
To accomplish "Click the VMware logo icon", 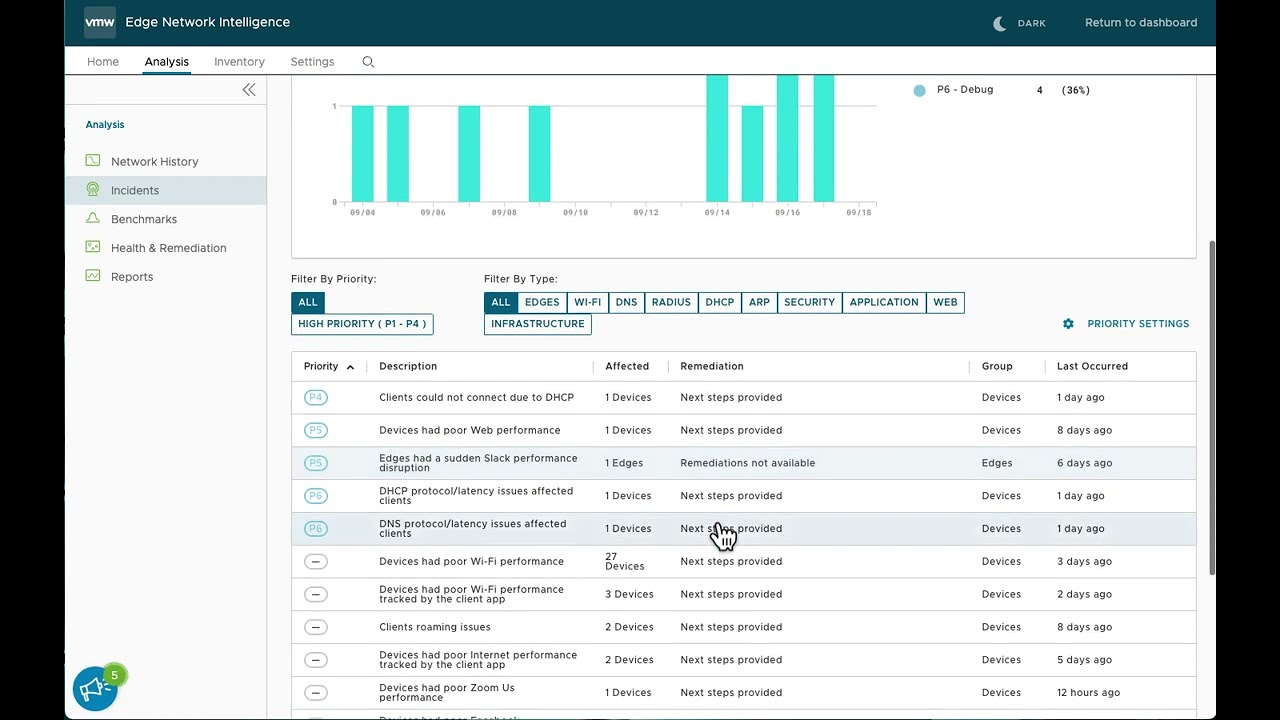I will tap(99, 22).
